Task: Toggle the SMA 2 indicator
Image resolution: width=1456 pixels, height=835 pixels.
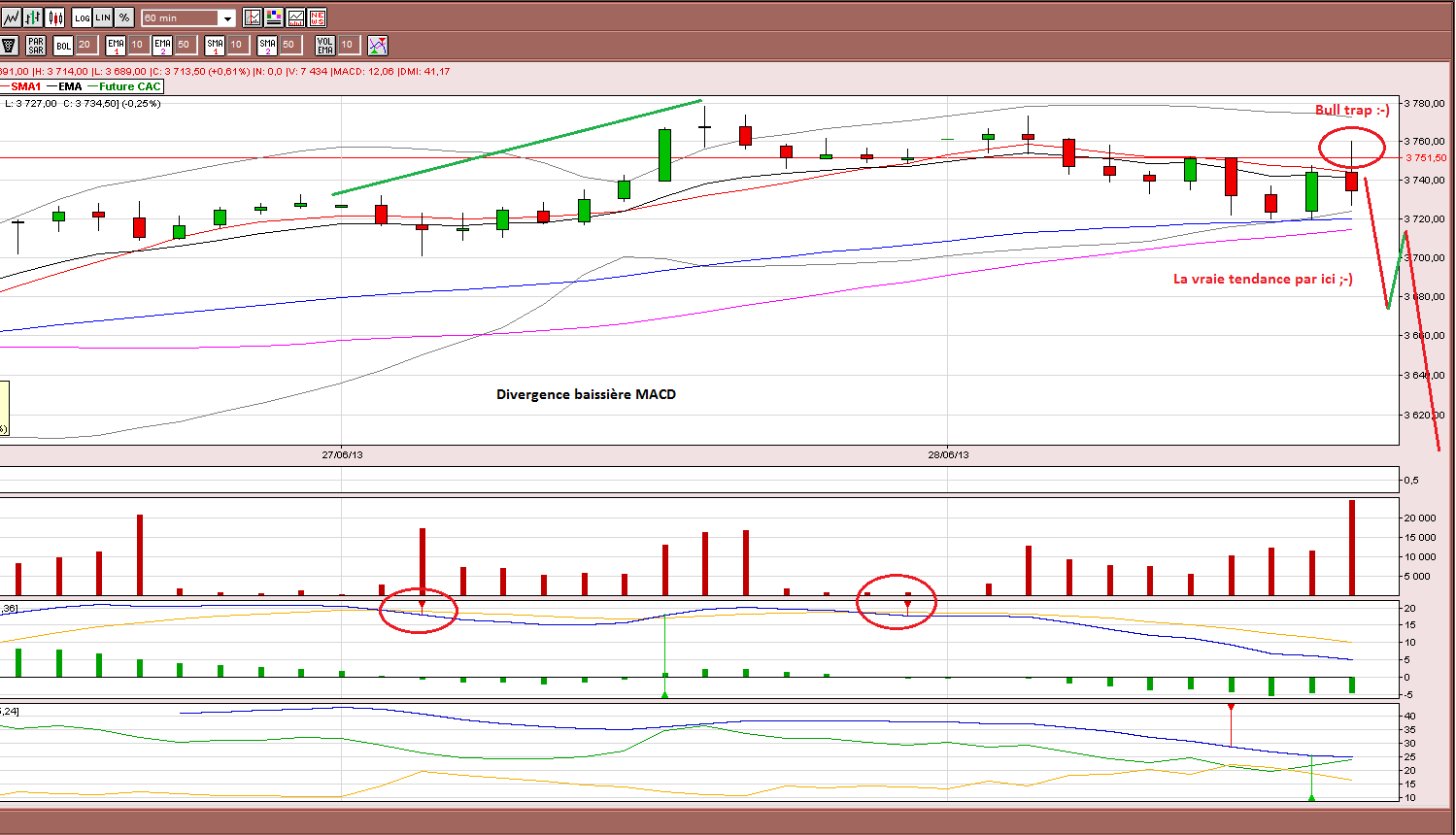Action: 267,45
